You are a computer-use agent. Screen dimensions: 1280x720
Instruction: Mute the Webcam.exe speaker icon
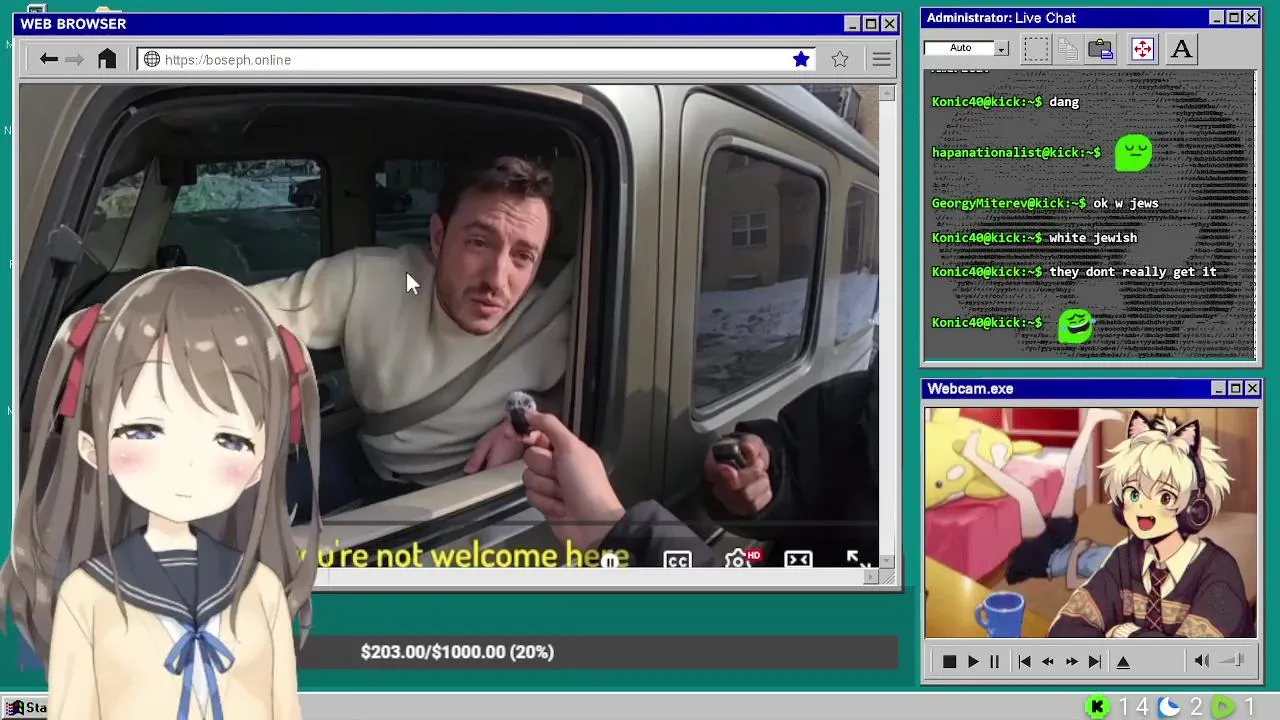click(1202, 661)
